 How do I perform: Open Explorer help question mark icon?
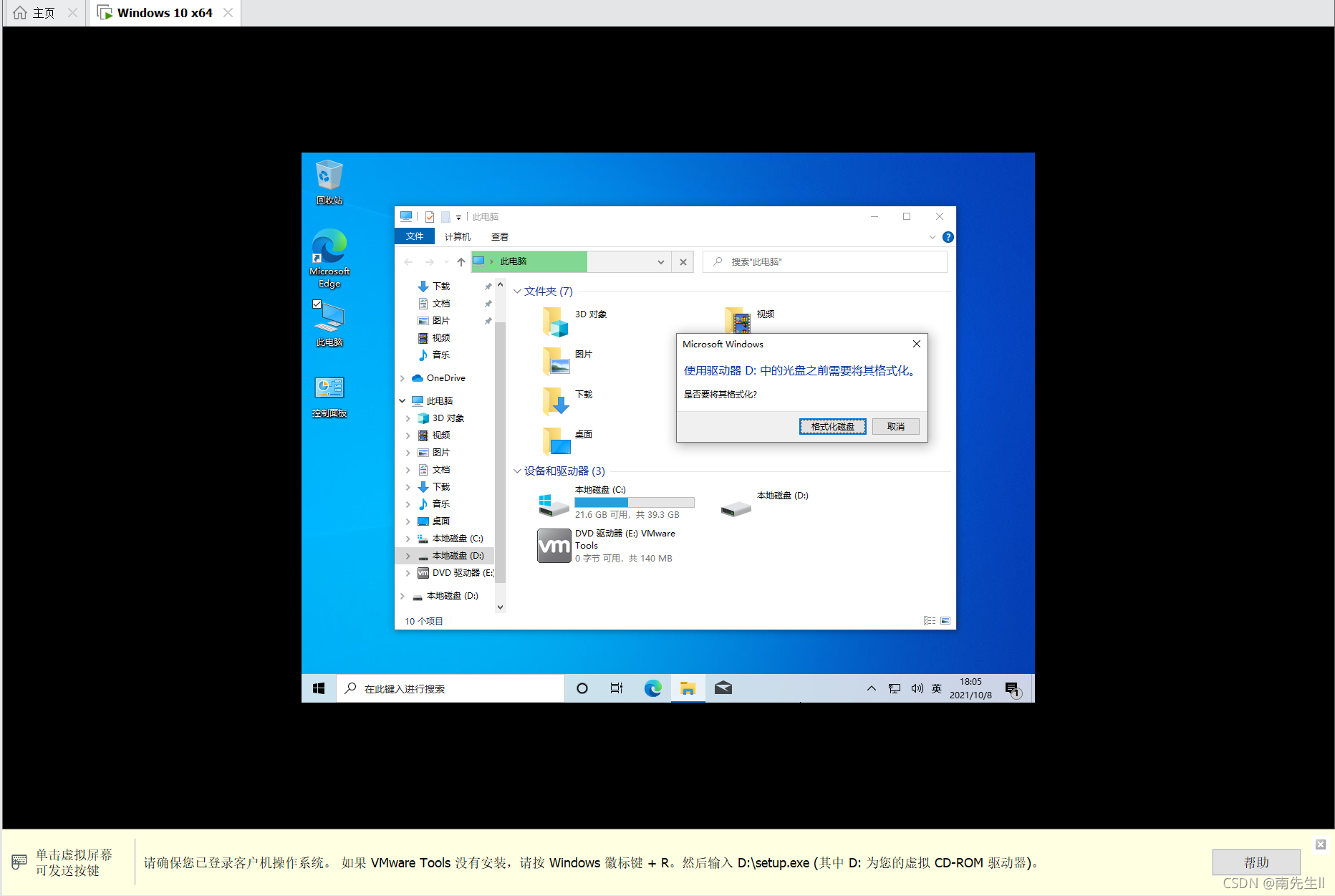coord(948,237)
